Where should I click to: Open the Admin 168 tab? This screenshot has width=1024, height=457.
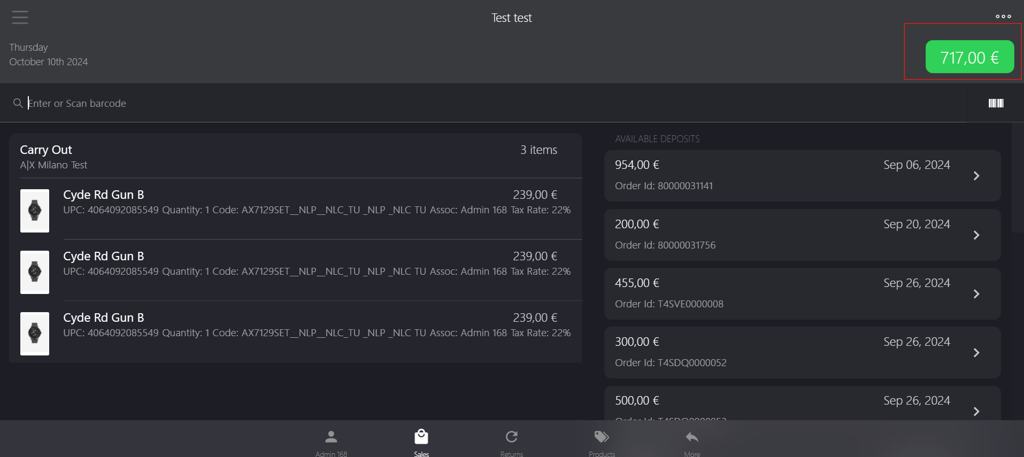331,443
